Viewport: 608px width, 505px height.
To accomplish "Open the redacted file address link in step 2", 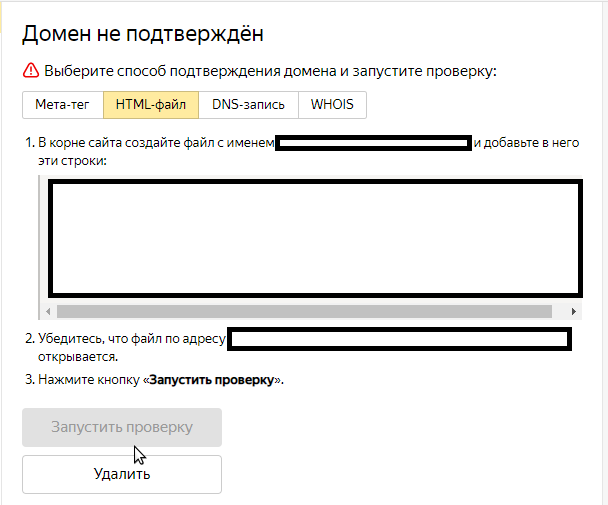I will 400,339.
